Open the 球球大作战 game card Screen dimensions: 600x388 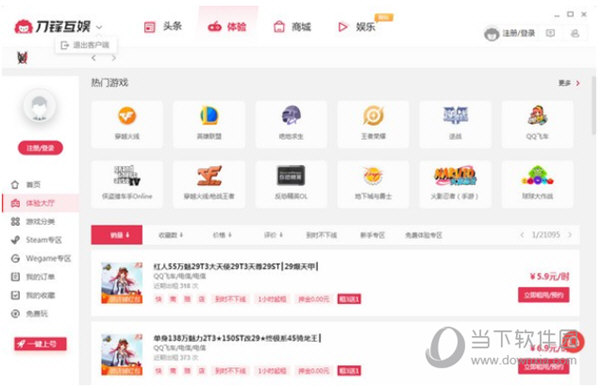(537, 184)
